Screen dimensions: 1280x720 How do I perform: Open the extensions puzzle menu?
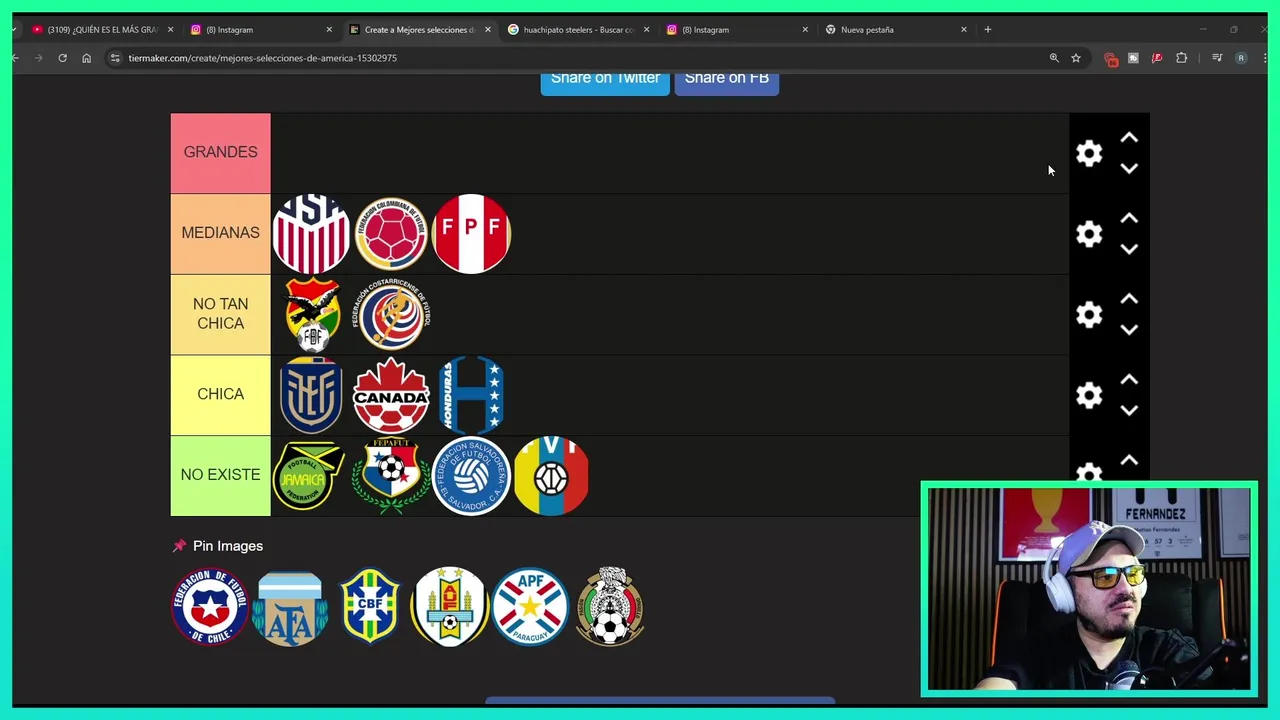coord(1182,58)
